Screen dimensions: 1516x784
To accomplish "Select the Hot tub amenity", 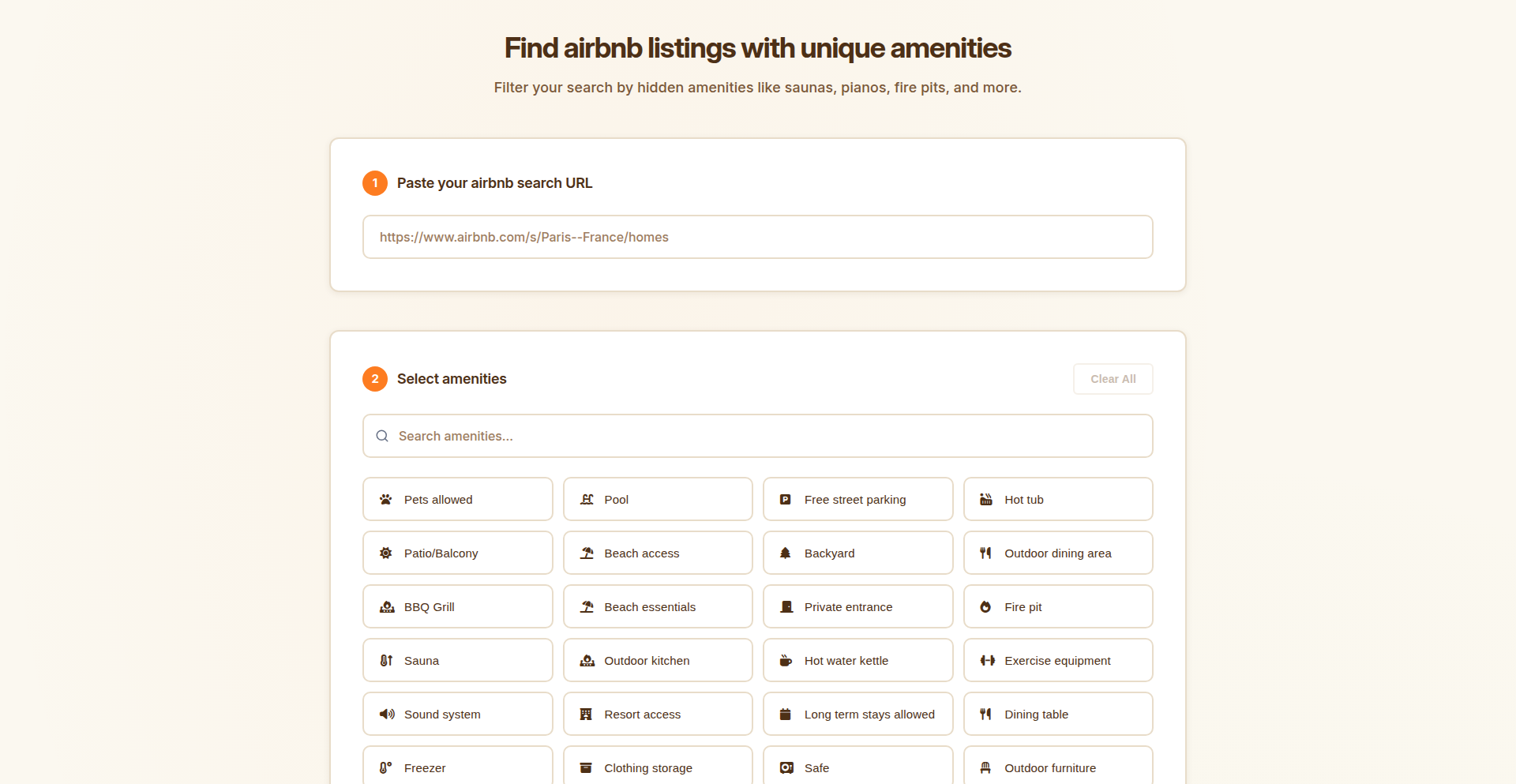I will pos(1058,499).
